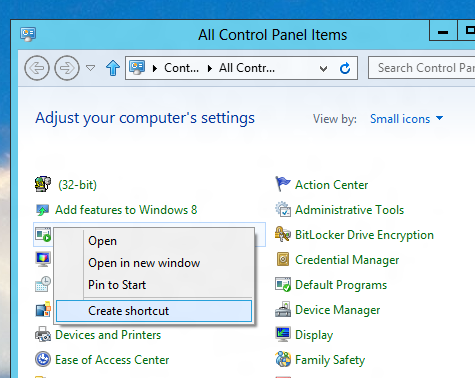
Task: Focus the Search Control Panel field
Action: click(422, 68)
